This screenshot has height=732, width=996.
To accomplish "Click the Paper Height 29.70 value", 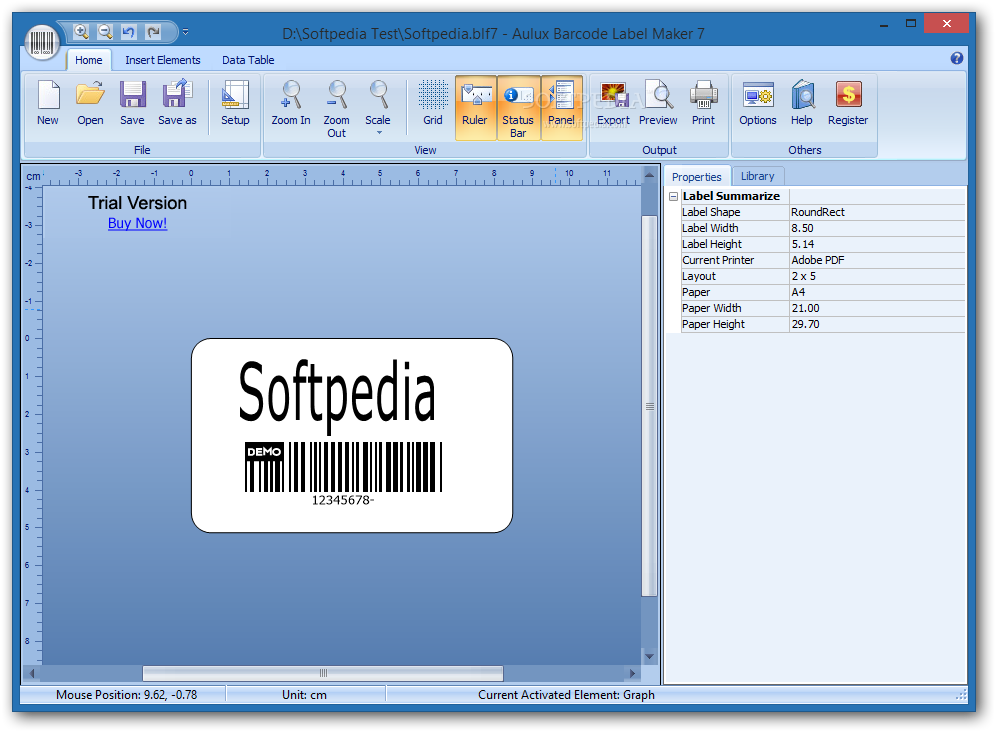I will pyautogui.click(x=877, y=324).
